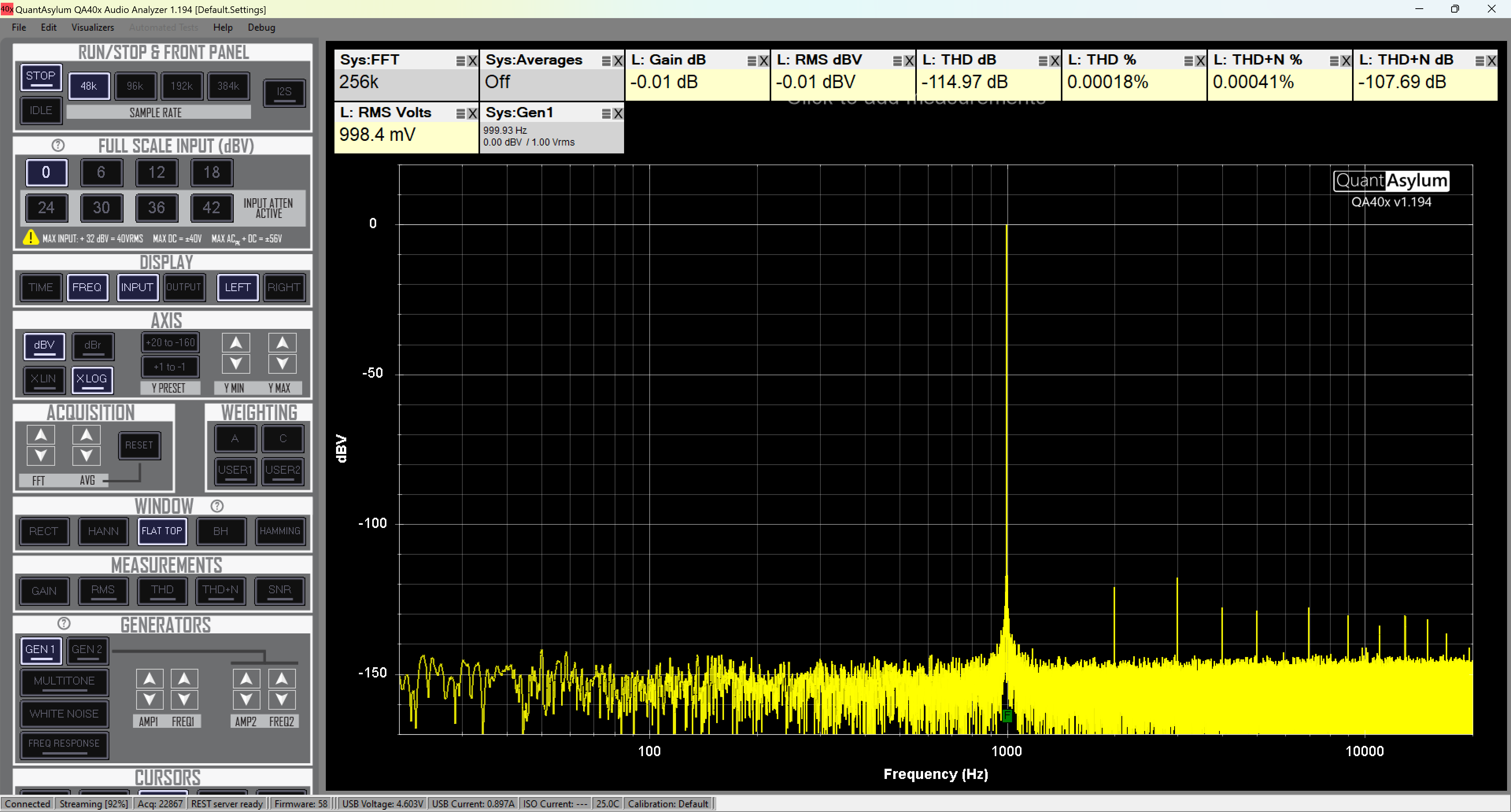
Task: Open the Sys:FFT tile menu icon
Action: click(460, 60)
